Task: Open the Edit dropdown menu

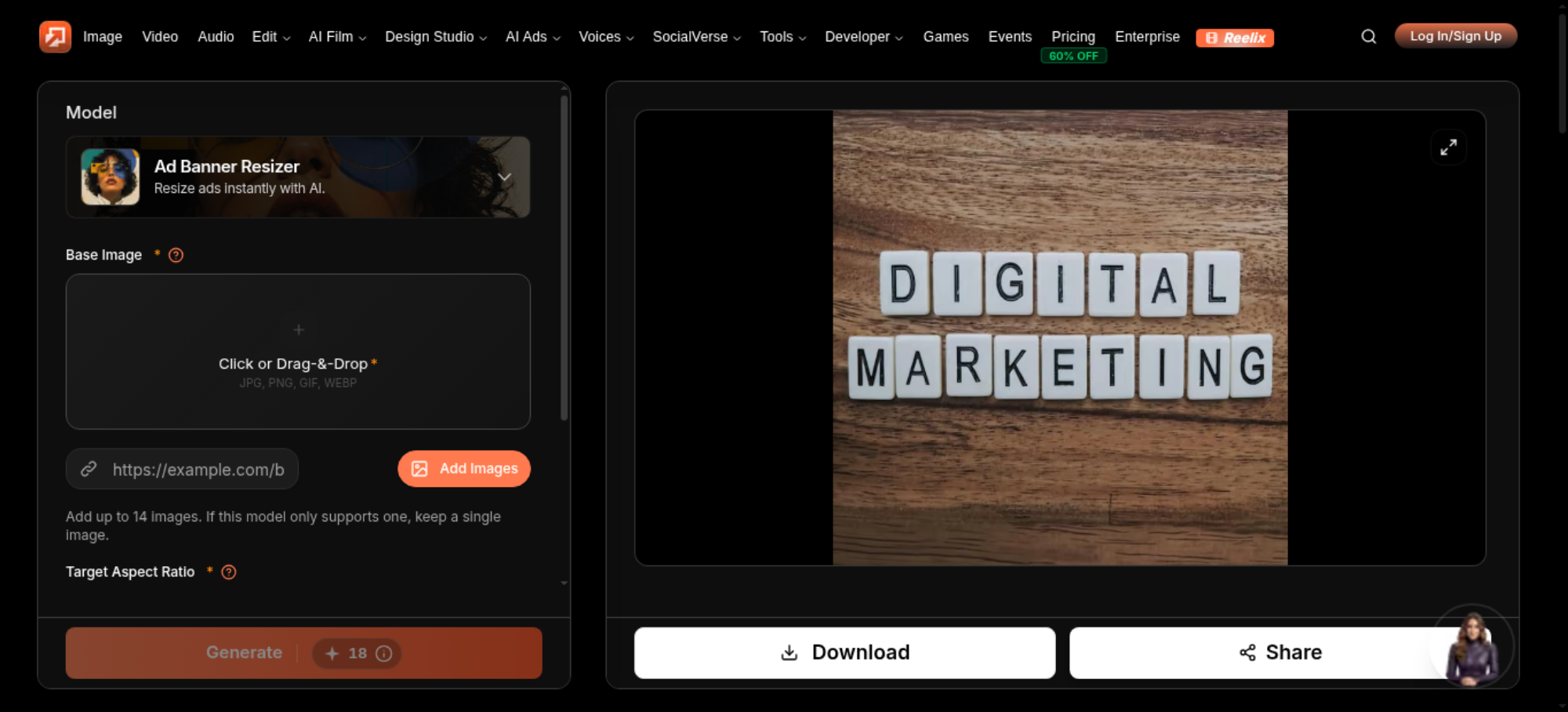Action: [x=271, y=37]
